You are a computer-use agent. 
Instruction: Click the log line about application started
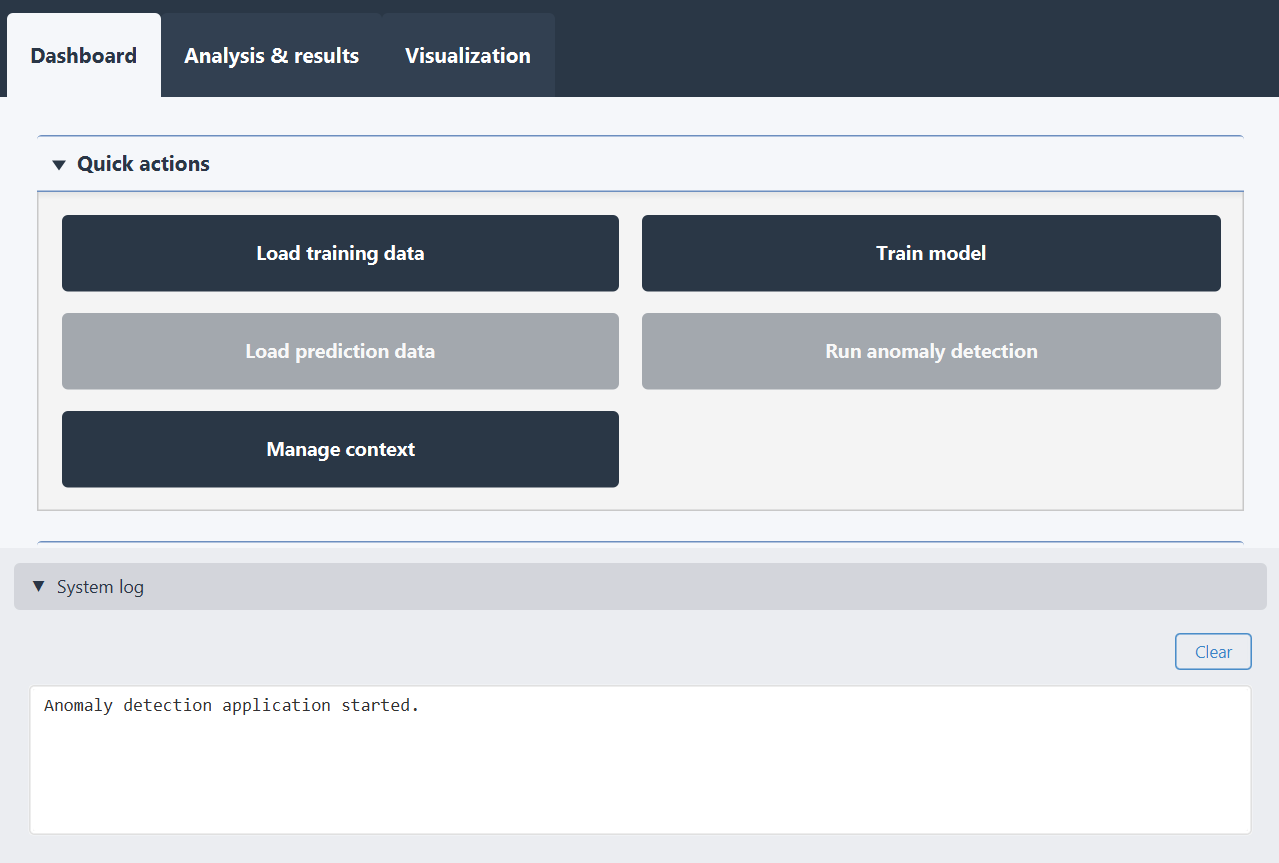coord(231,705)
